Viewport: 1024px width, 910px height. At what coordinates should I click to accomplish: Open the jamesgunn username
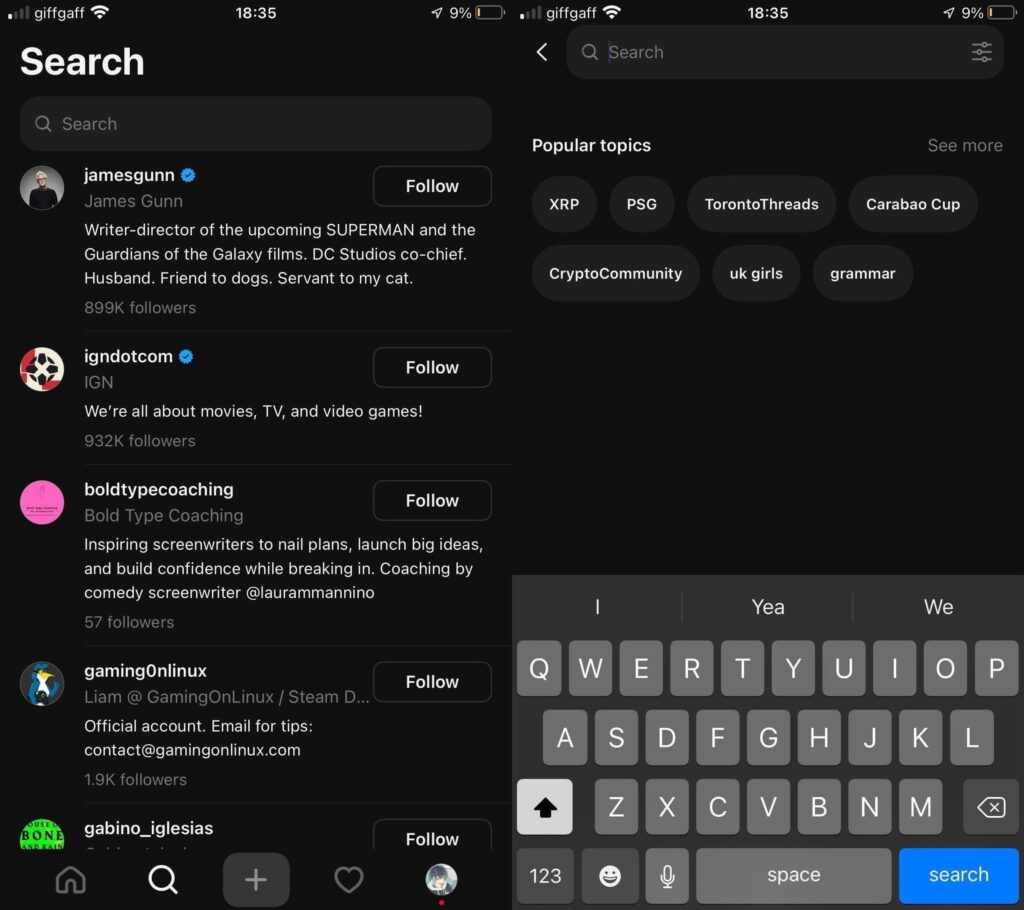[x=129, y=175]
